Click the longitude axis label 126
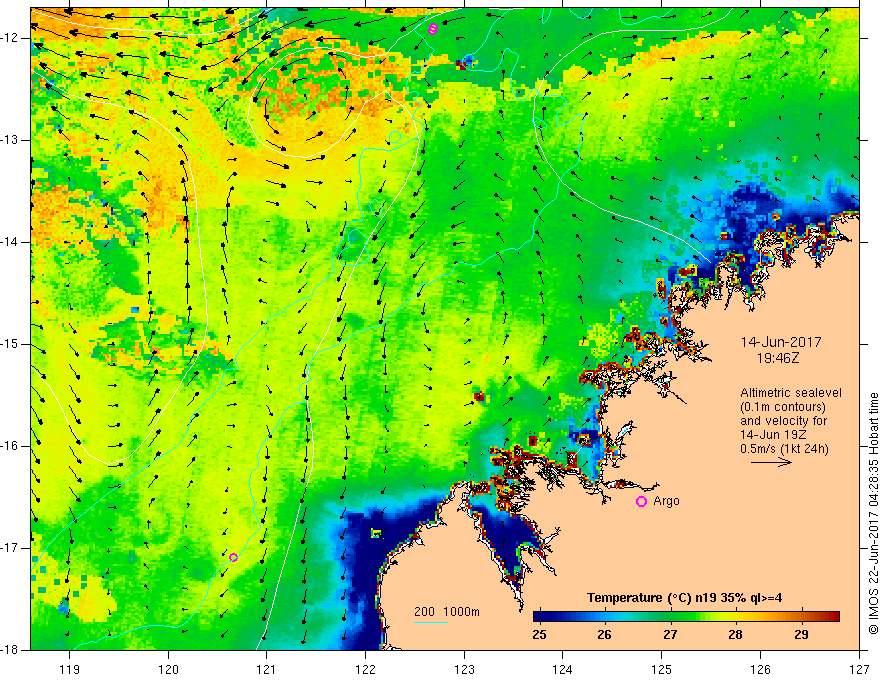The image size is (880, 680). (x=760, y=669)
